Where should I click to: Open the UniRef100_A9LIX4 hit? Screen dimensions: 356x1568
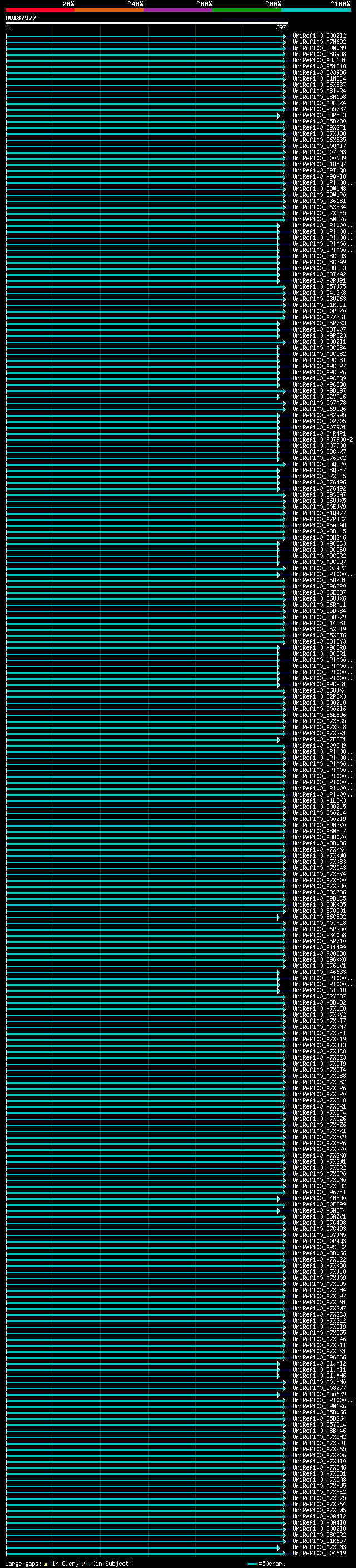point(319,103)
